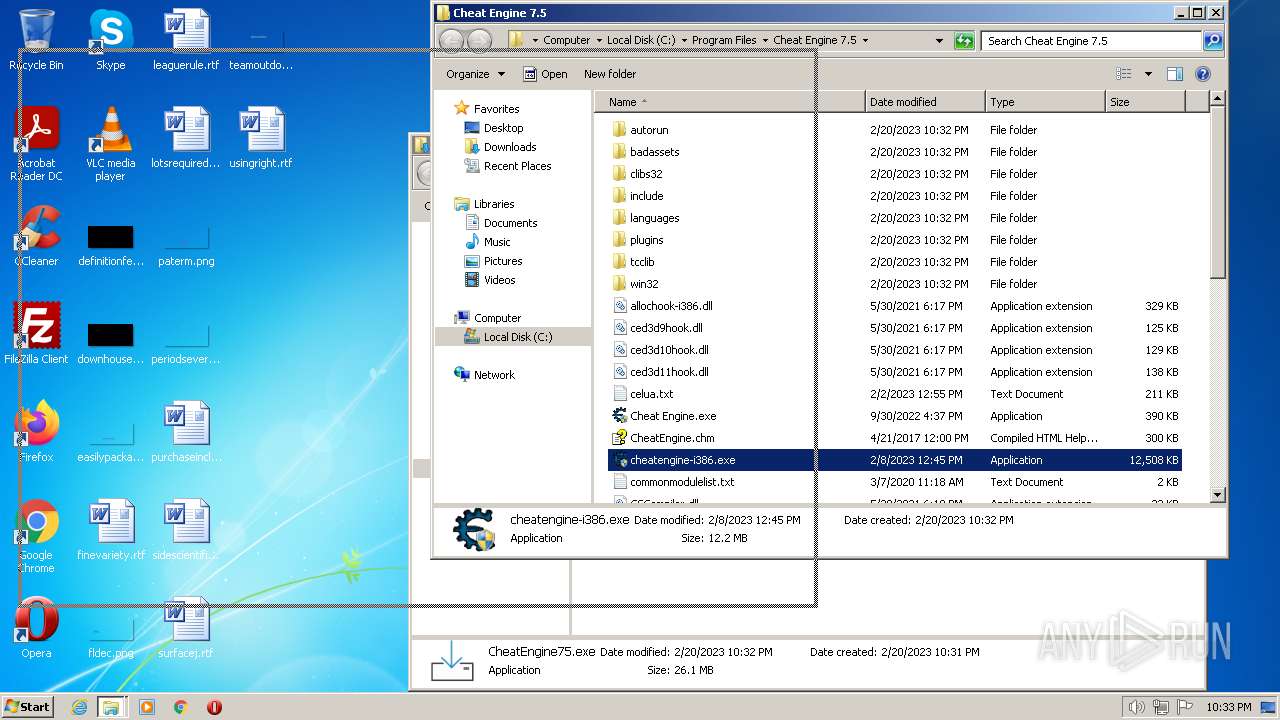Screen dimensions: 1280x720
Task: Open Internet Explorer from taskbar
Action: coord(79,707)
